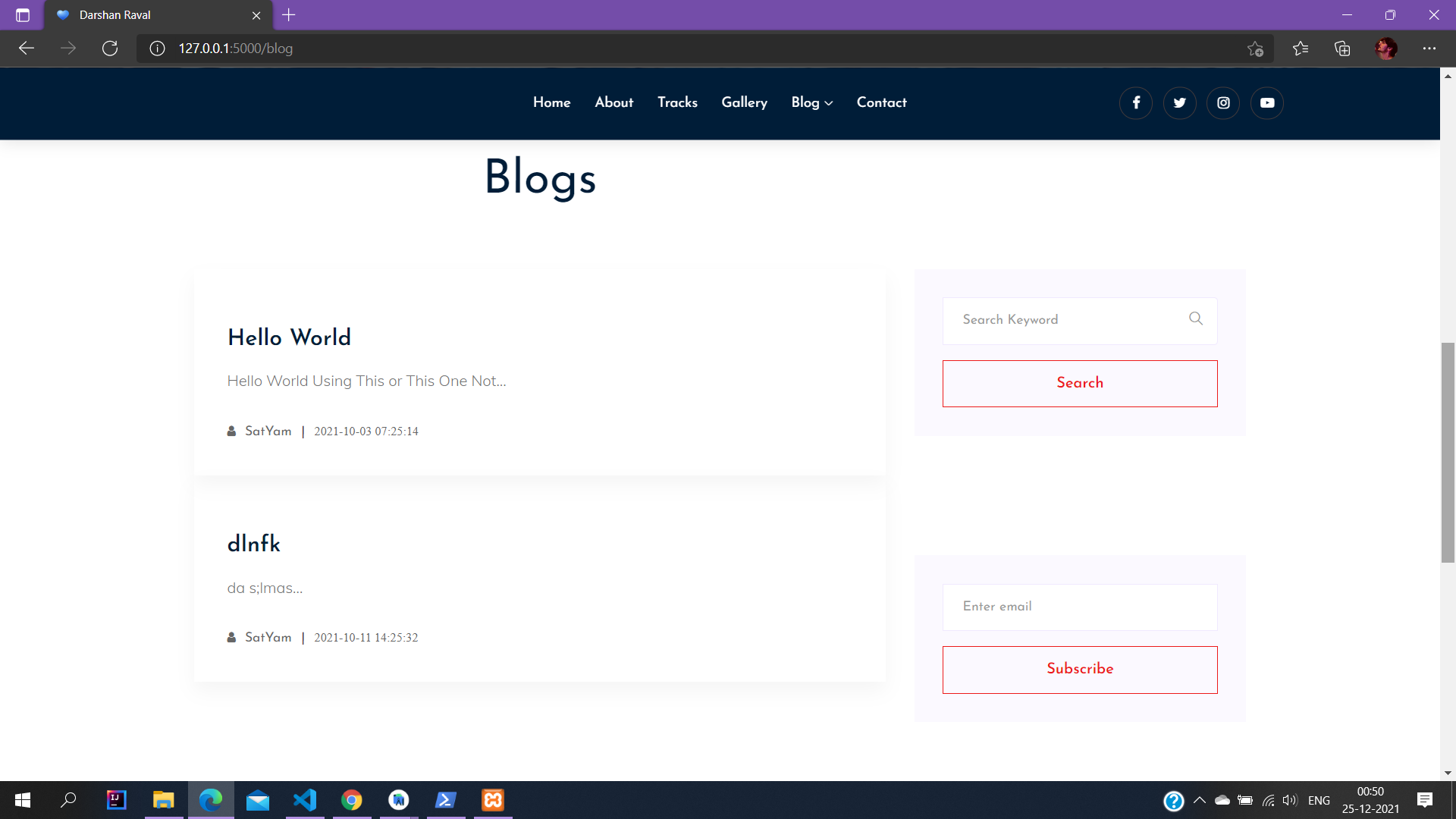The image size is (1456, 819).
Task: Click the Subscribe button
Action: (1079, 669)
